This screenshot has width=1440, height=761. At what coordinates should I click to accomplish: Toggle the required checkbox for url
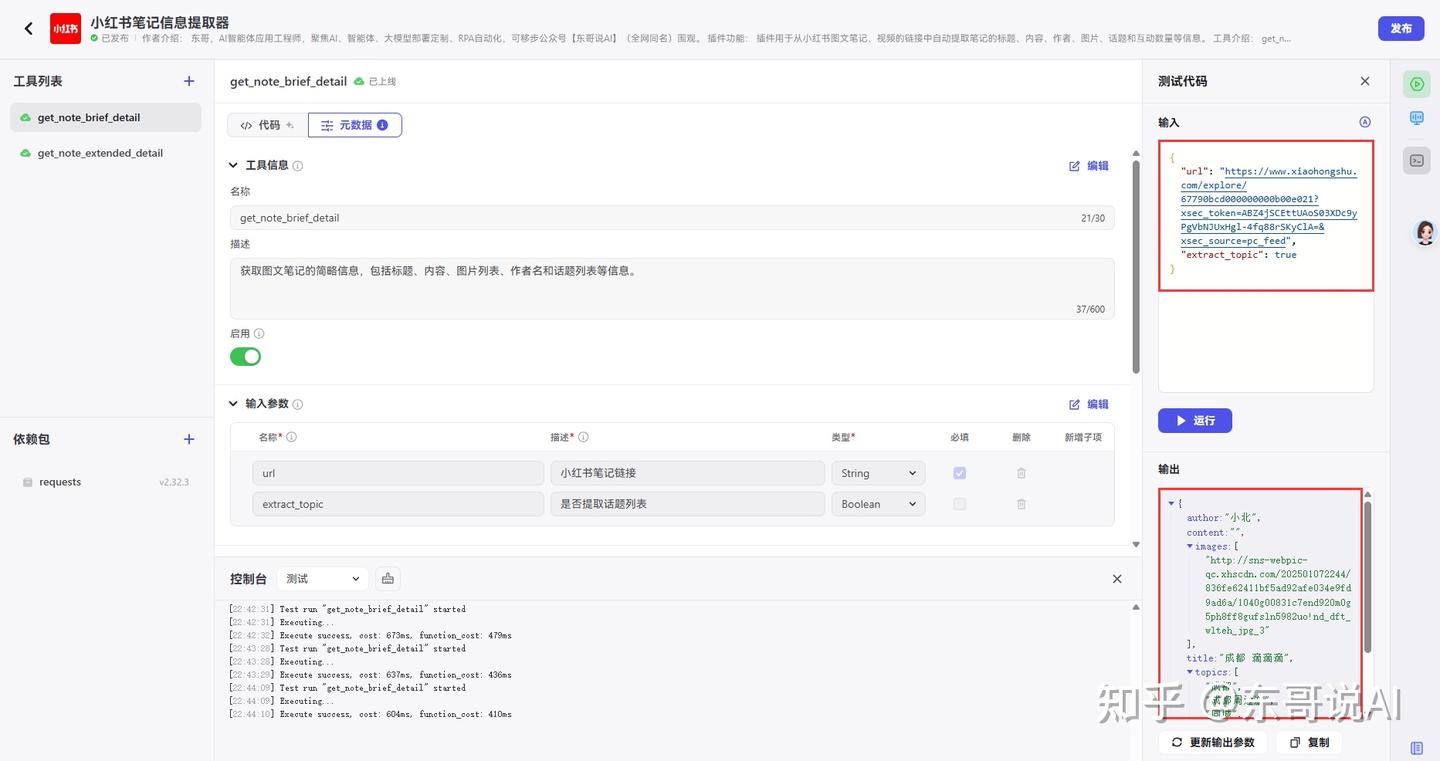coord(960,473)
